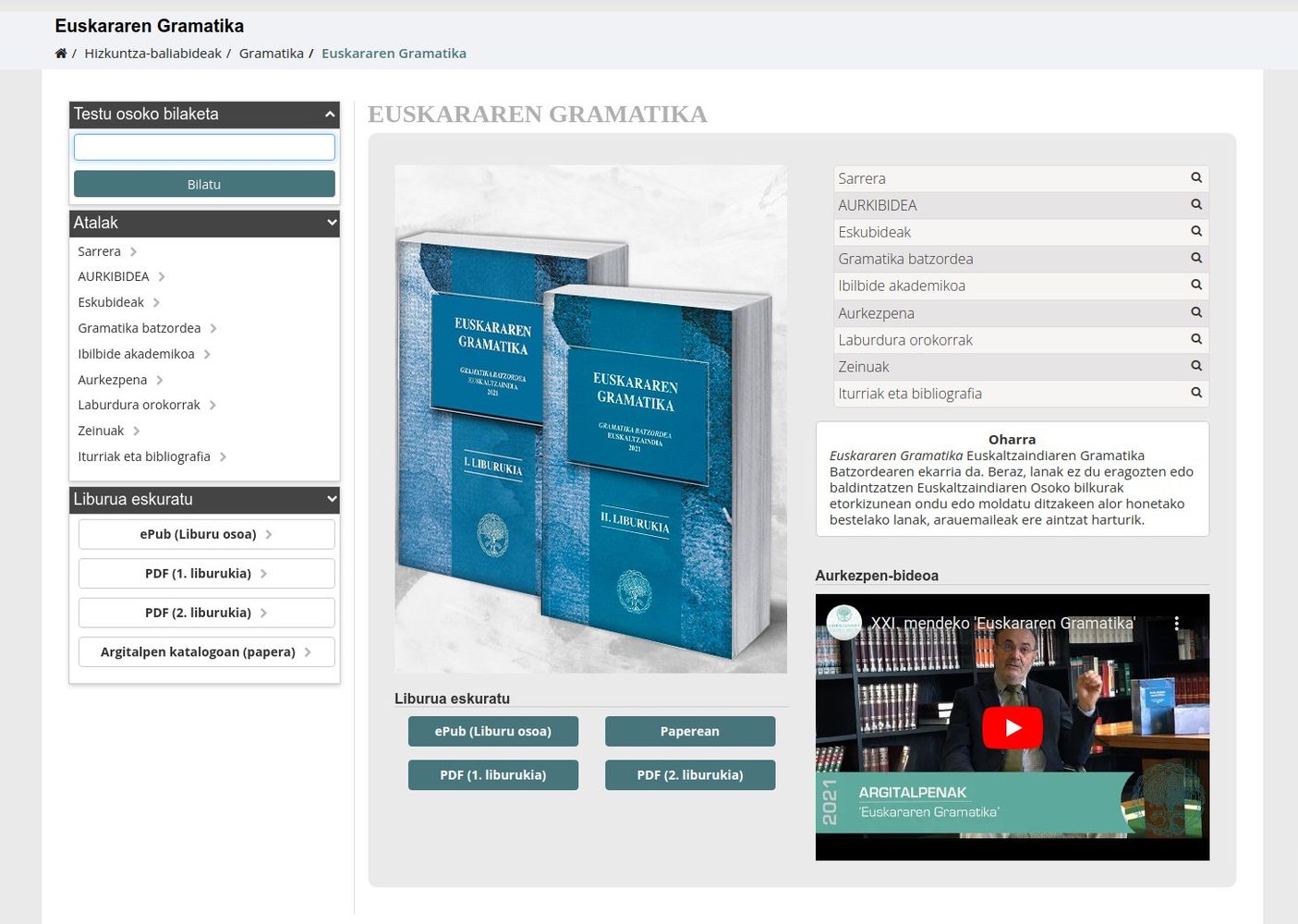1298x924 pixels.
Task: Collapse the Testu osoko bilaketa panel
Action: pos(330,115)
